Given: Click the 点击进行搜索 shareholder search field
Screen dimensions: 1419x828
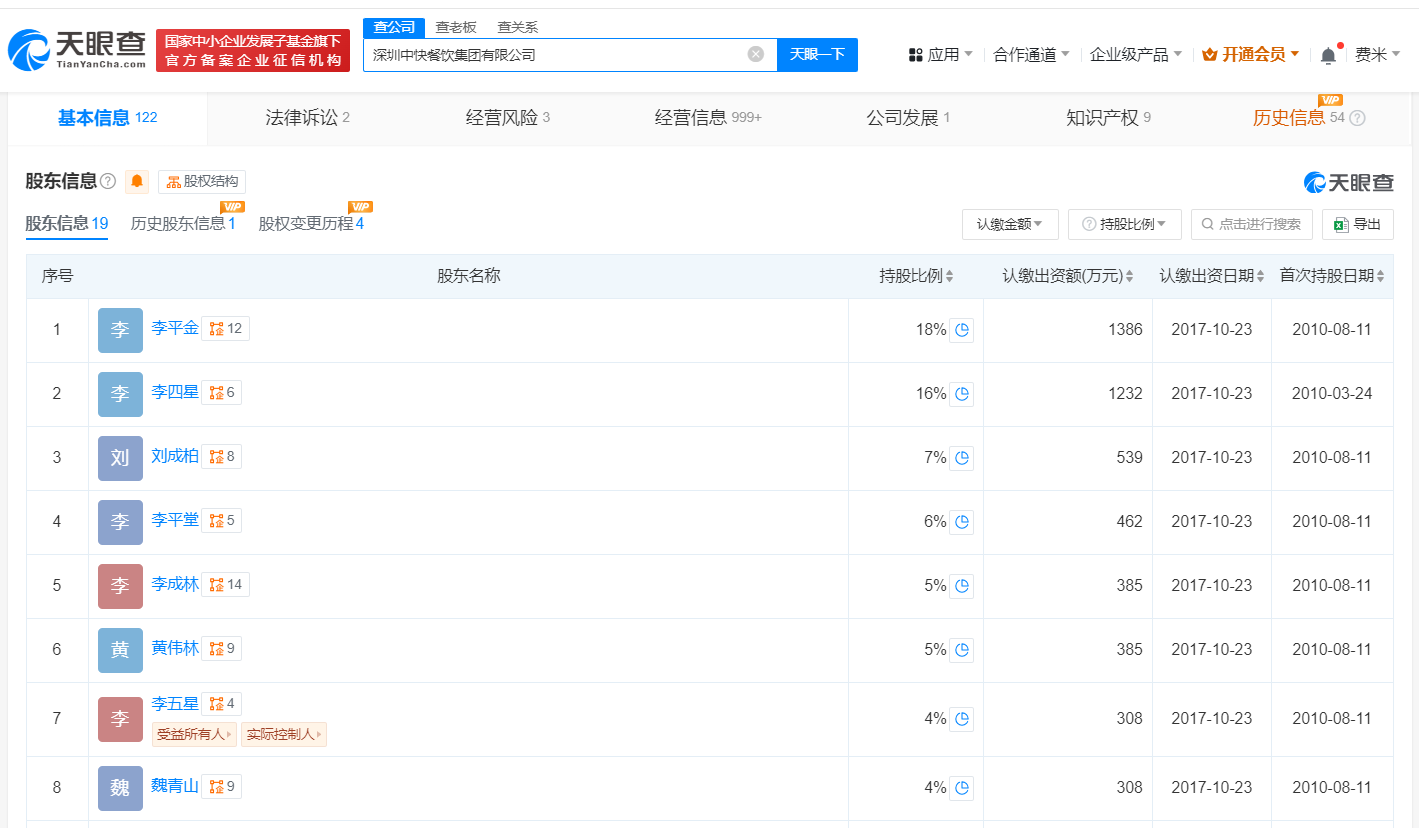Looking at the screenshot, I should click(1251, 224).
